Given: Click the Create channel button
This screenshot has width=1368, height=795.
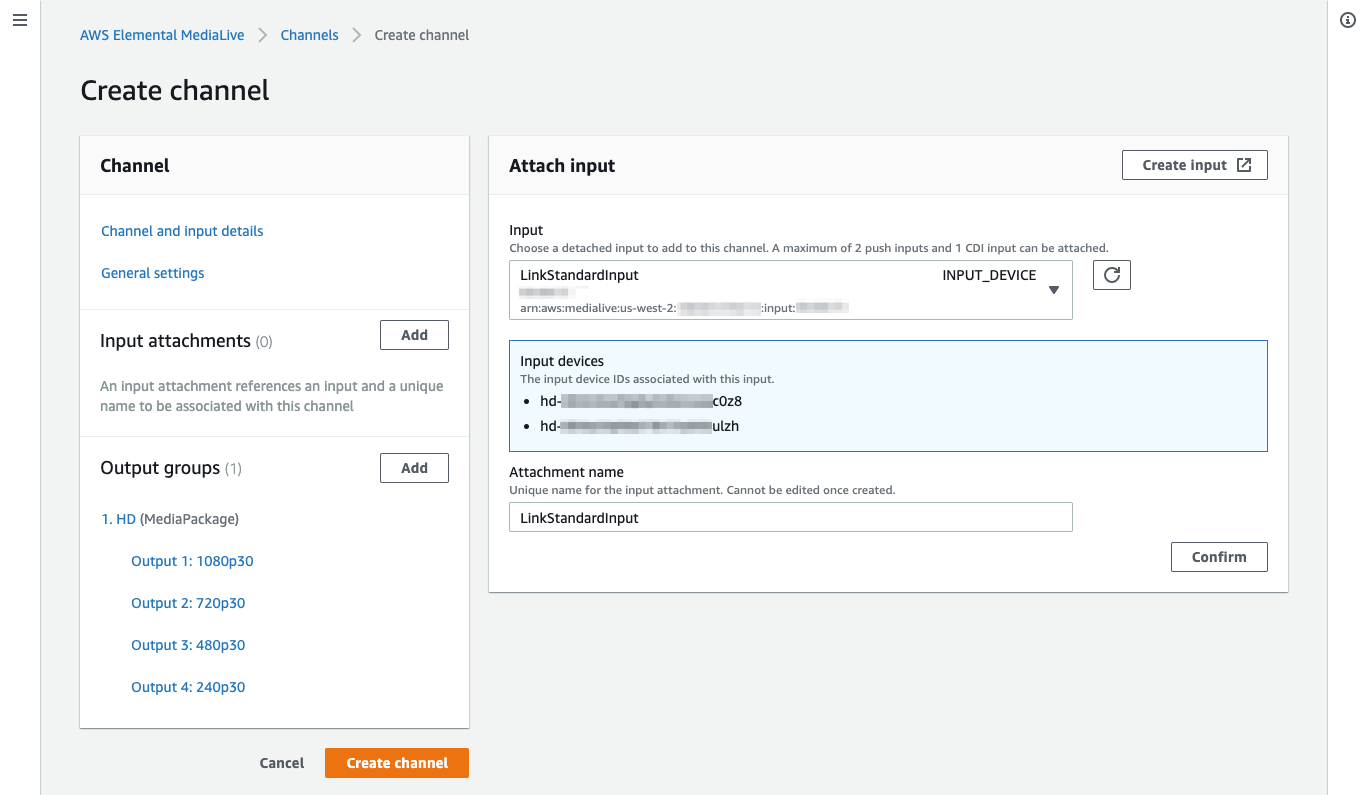Looking at the screenshot, I should coord(396,762).
